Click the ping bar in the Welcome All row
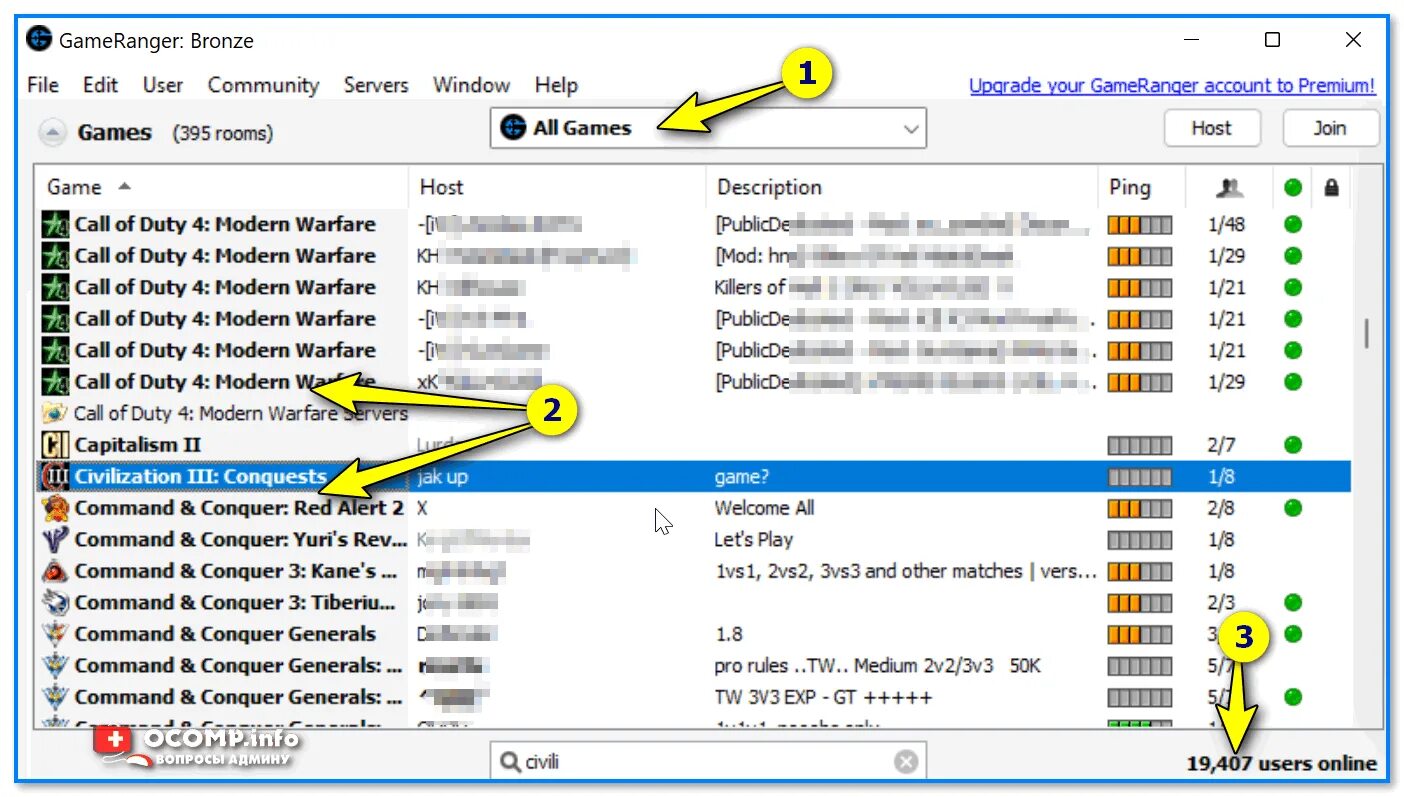1404x797 pixels. tap(1139, 508)
